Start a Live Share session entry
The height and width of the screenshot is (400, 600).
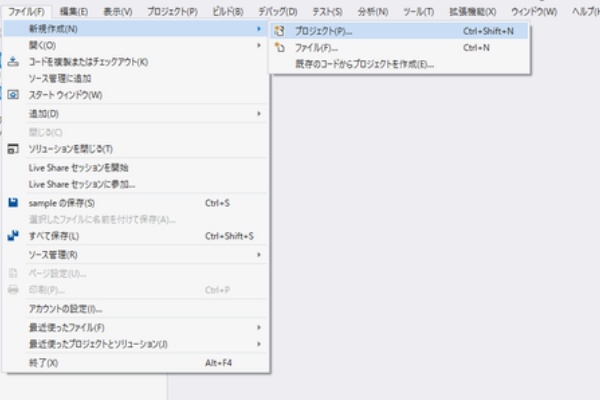136,168
